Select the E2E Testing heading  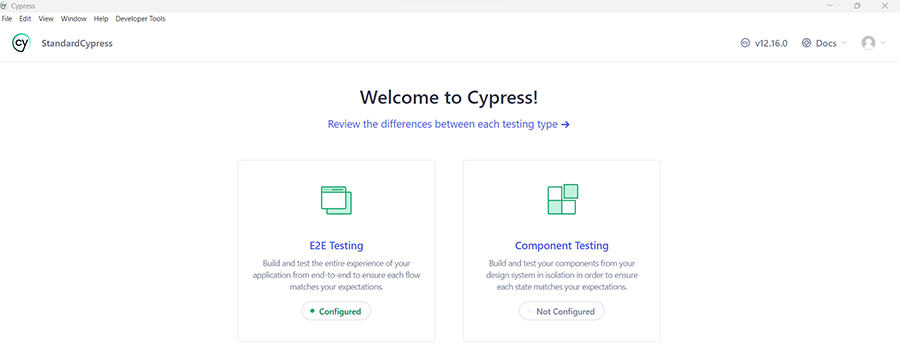tap(336, 246)
